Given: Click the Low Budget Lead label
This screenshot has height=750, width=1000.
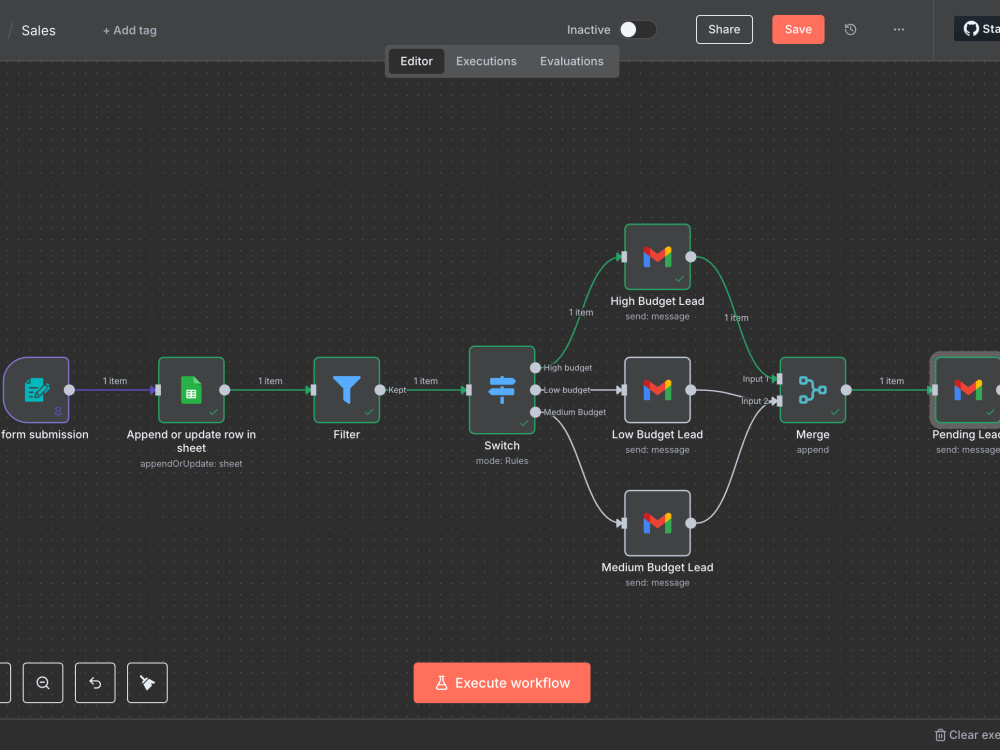Looking at the screenshot, I should coord(657,434).
